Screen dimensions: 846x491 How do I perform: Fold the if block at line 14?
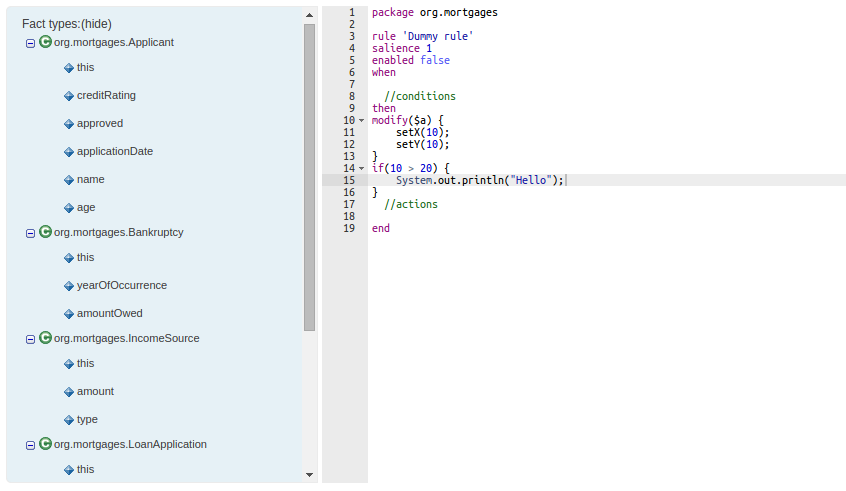pyautogui.click(x=361, y=169)
